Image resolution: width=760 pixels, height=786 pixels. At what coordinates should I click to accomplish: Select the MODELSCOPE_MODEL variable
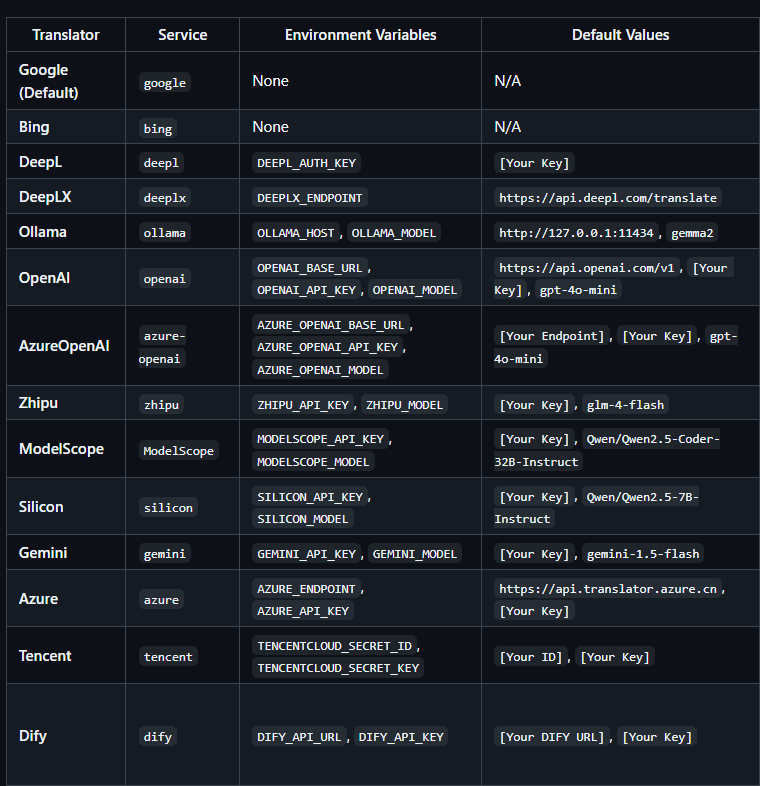(x=313, y=461)
